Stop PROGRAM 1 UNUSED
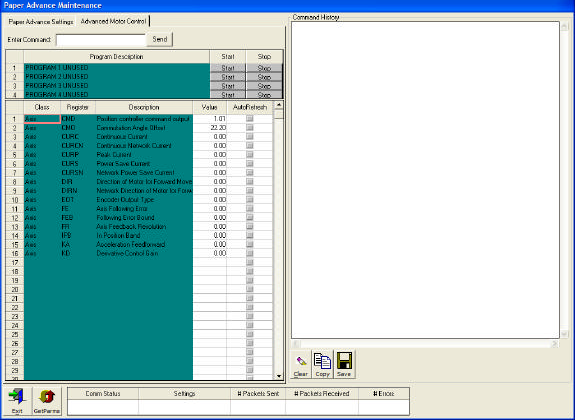Viewport: 575px width, 420px height. (x=264, y=68)
